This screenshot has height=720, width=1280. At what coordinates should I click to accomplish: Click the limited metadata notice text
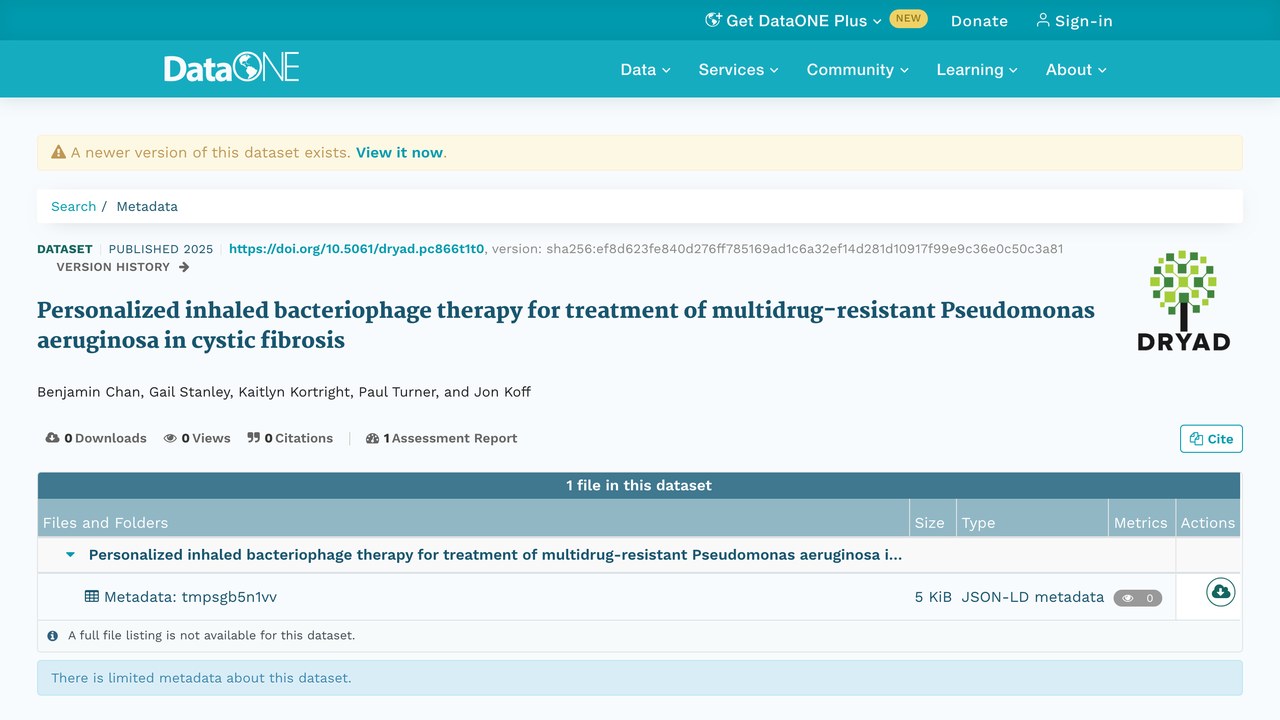201,678
